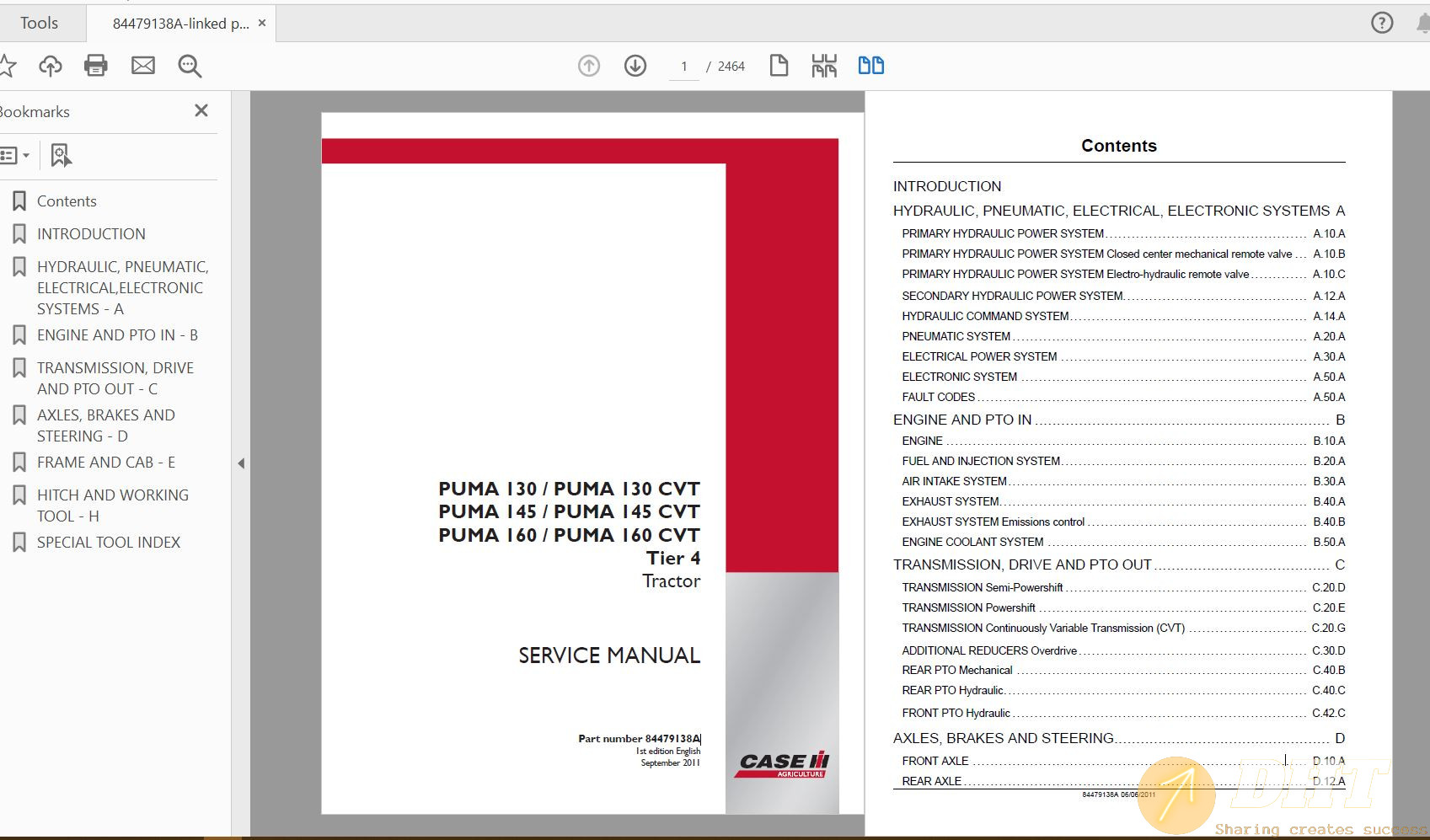
Task: Click the add new bookmark icon
Action: (x=61, y=155)
